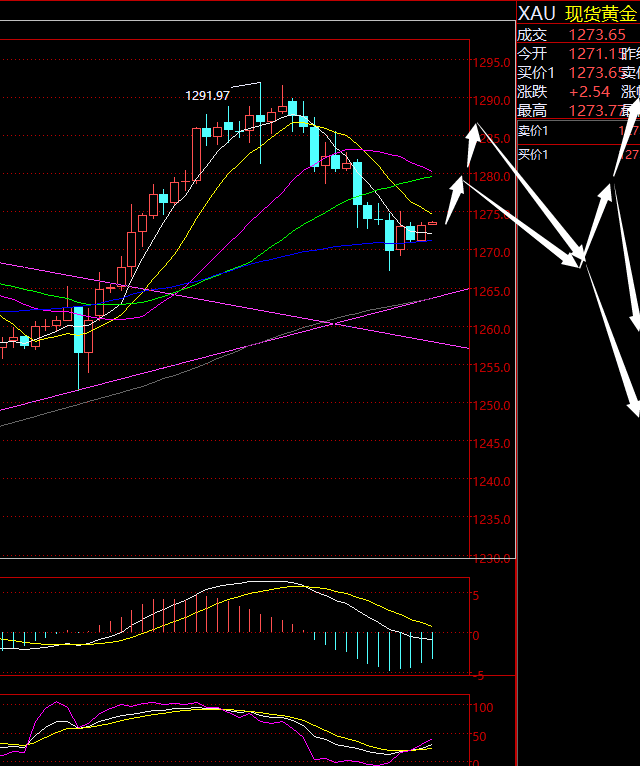Viewport: 640px width, 766px height.
Task: Click the XAU symbol code
Action: pos(536,14)
